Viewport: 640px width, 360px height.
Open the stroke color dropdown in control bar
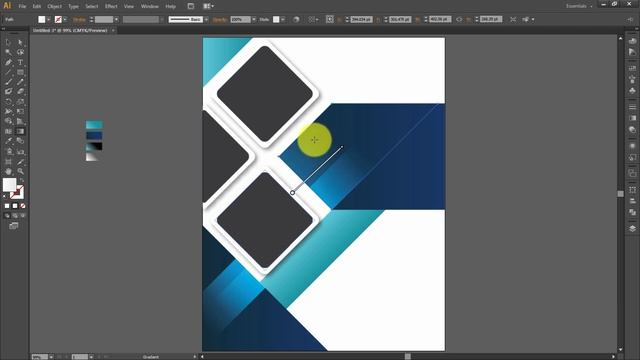point(65,19)
